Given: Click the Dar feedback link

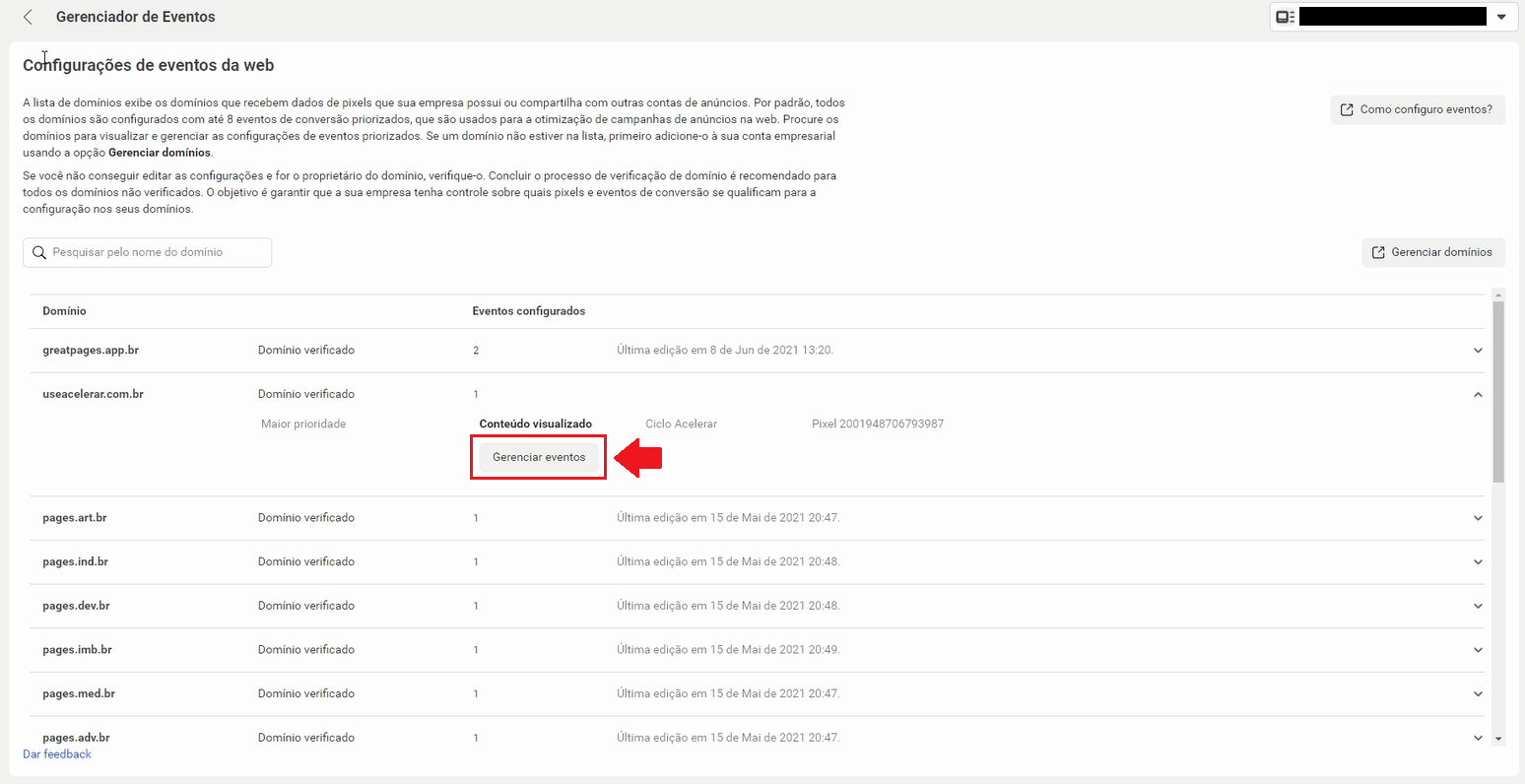Looking at the screenshot, I should [57, 754].
